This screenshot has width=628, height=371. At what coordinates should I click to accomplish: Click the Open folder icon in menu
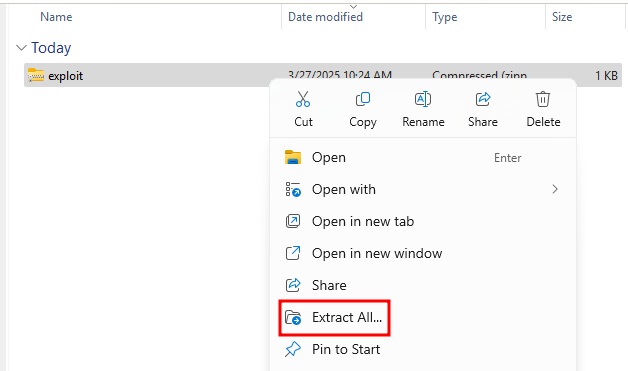293,157
